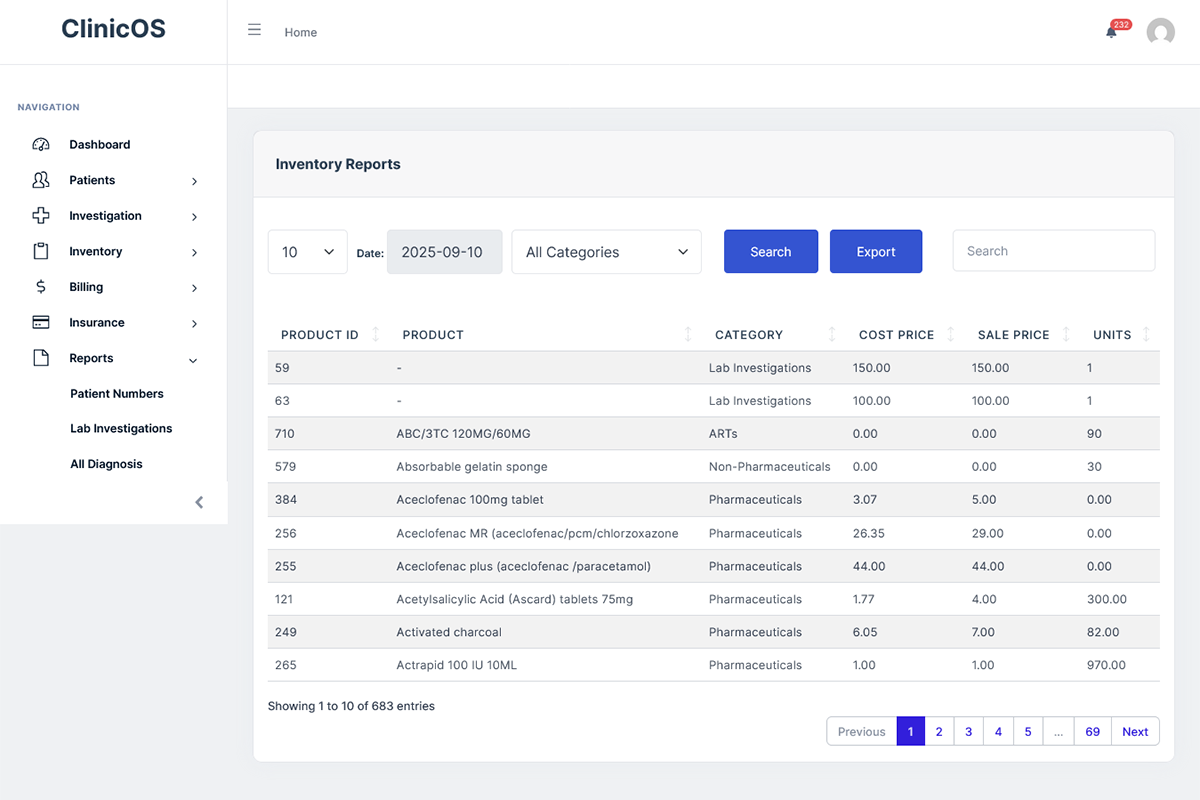Viewport: 1200px width, 800px height.
Task: Open the All Categories dropdown
Action: [x=606, y=251]
